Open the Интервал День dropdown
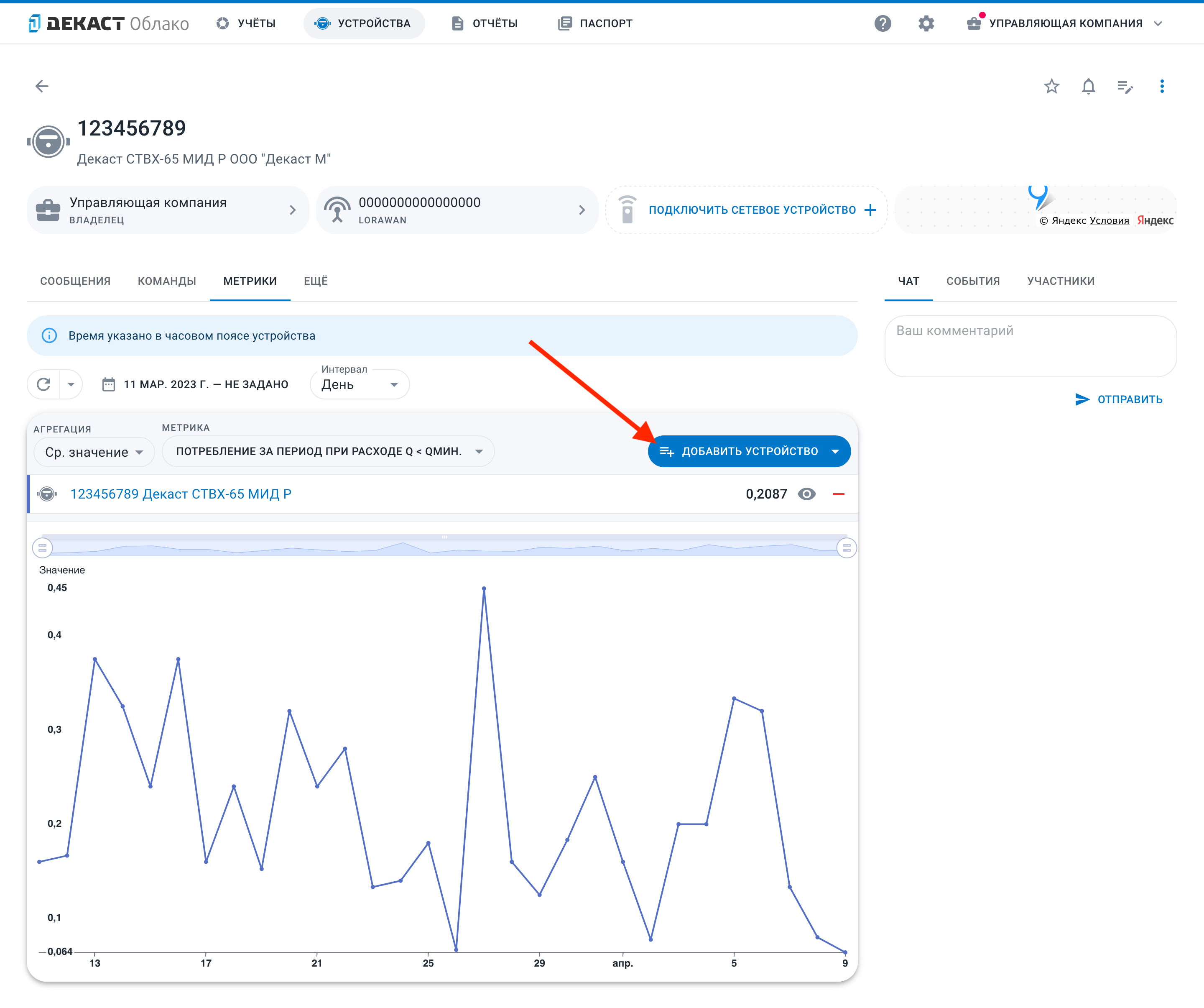Image resolution: width=1204 pixels, height=1008 pixels. tap(360, 384)
